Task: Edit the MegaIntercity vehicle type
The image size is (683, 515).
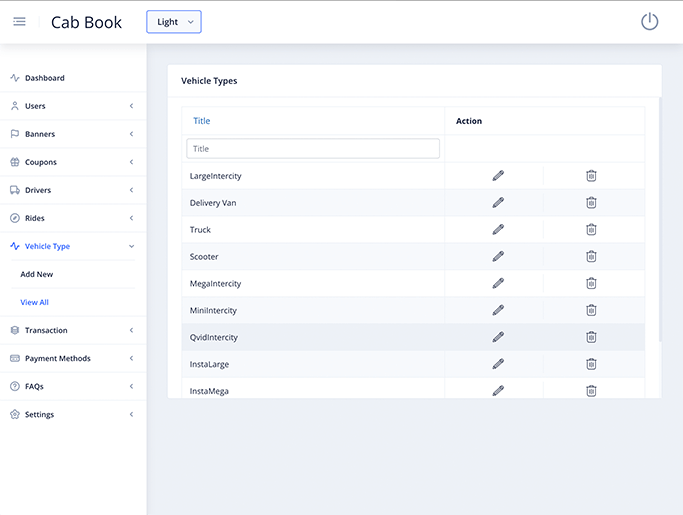Action: 498,284
